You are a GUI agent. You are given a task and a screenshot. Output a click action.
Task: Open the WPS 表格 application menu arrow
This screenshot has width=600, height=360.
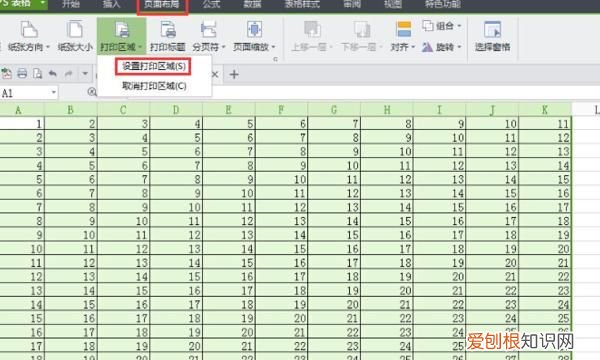42,3
